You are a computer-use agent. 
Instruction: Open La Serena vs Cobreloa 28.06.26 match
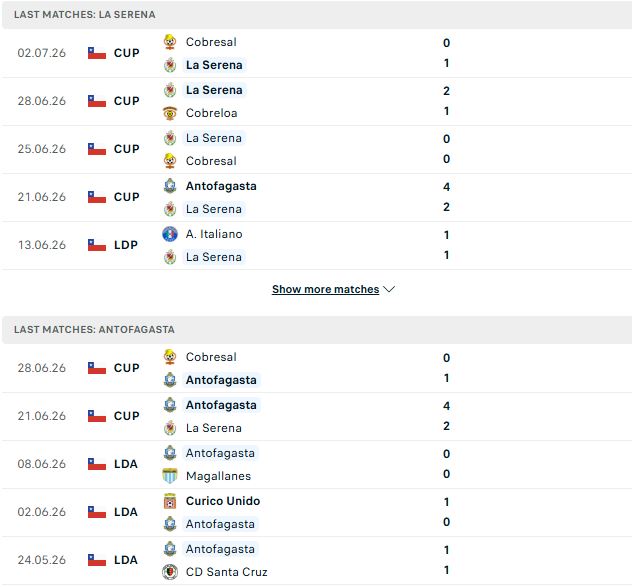316,101
